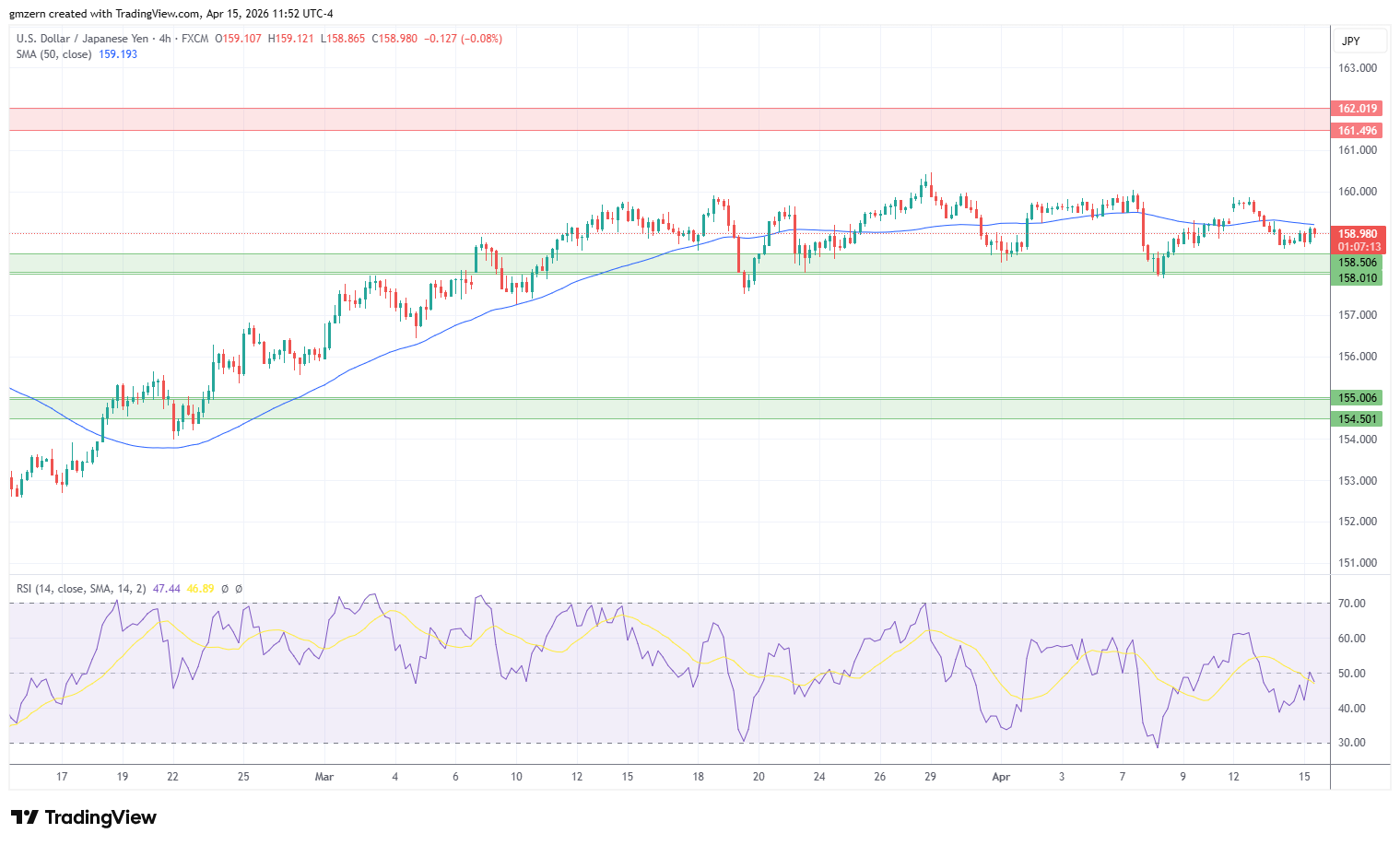1400x845 pixels.
Task: Click the current price label 158.980
Action: tap(1358, 234)
